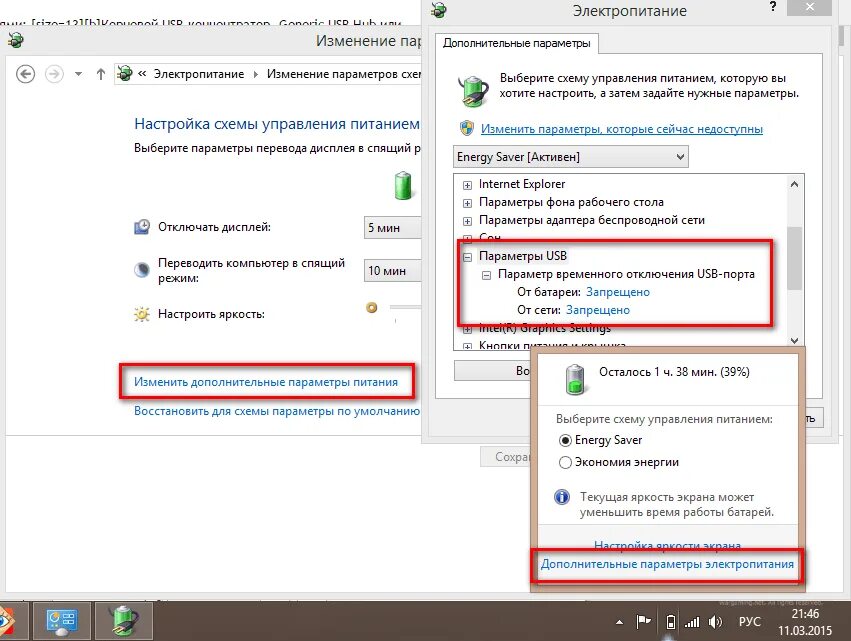This screenshot has width=851, height=641.
Task: Click Настройка яркости экрана link in flyout
Action: point(667,545)
